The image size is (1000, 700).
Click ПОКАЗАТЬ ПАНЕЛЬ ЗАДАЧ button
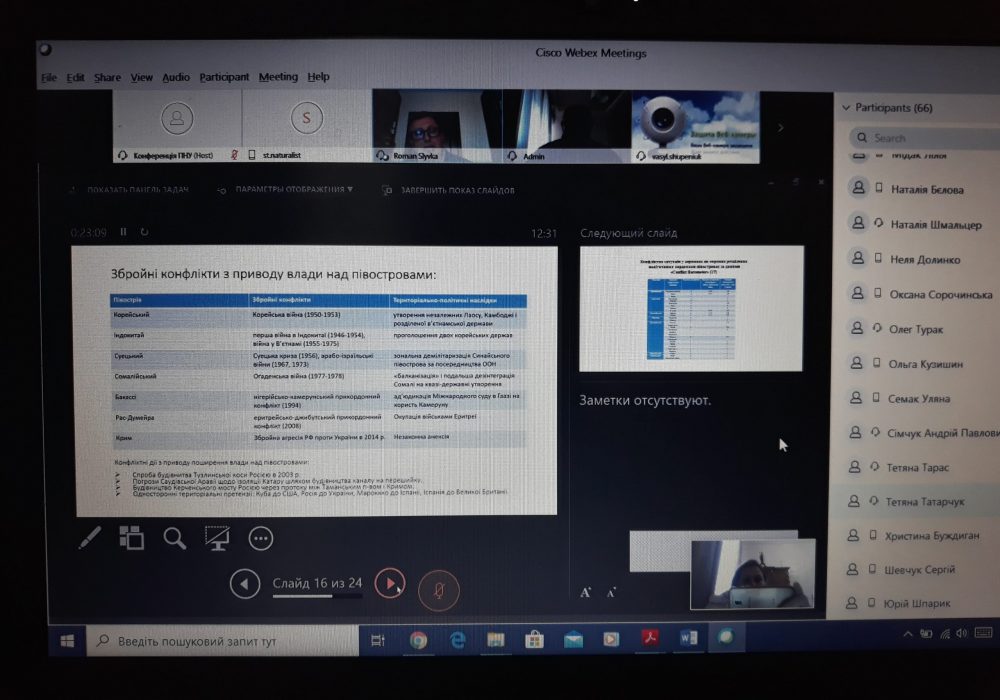pyautogui.click(x=130, y=189)
